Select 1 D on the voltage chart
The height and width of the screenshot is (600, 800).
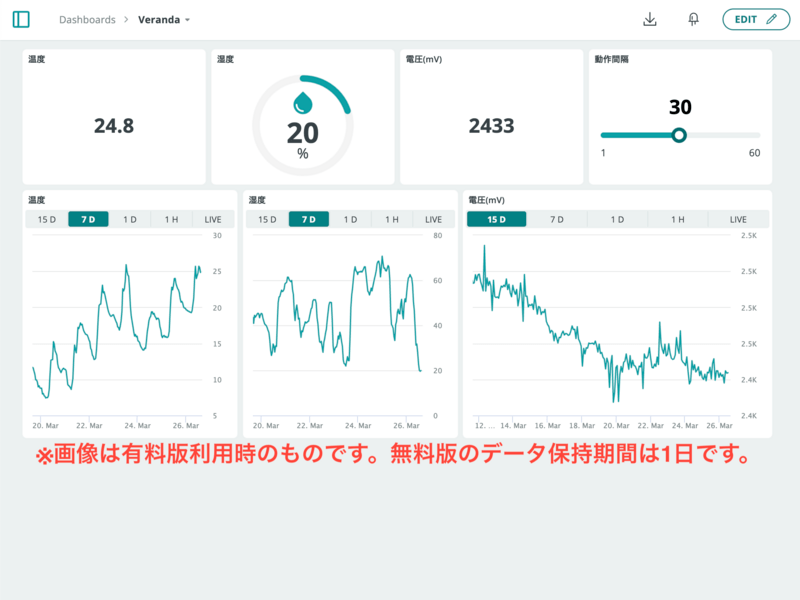(617, 219)
